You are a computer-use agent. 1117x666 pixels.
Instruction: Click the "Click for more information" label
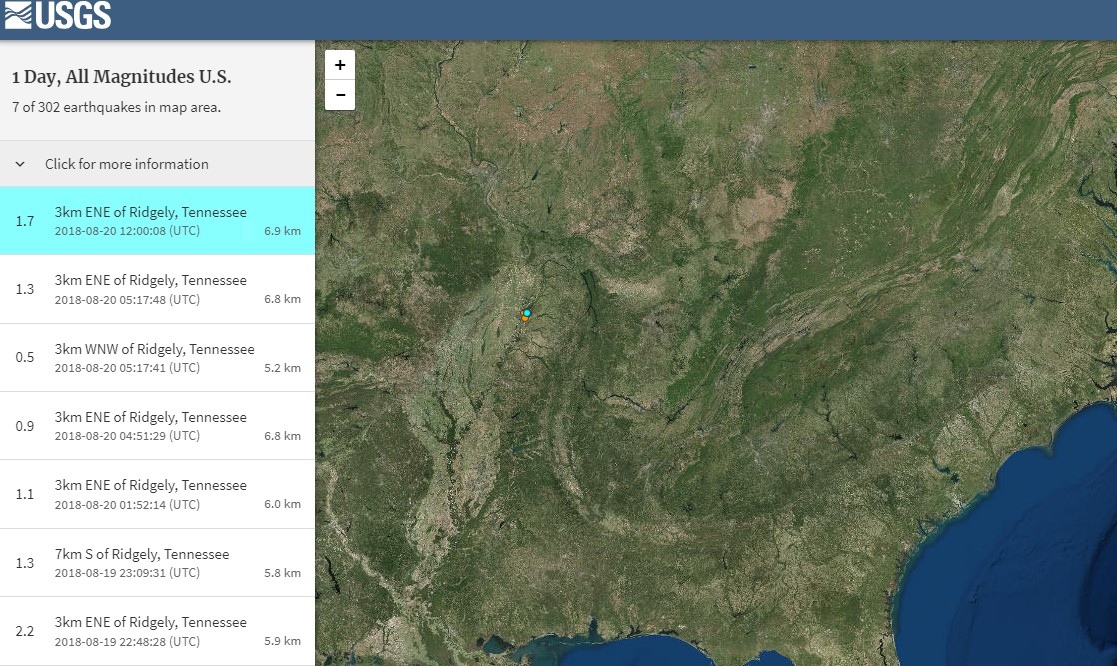coord(127,164)
